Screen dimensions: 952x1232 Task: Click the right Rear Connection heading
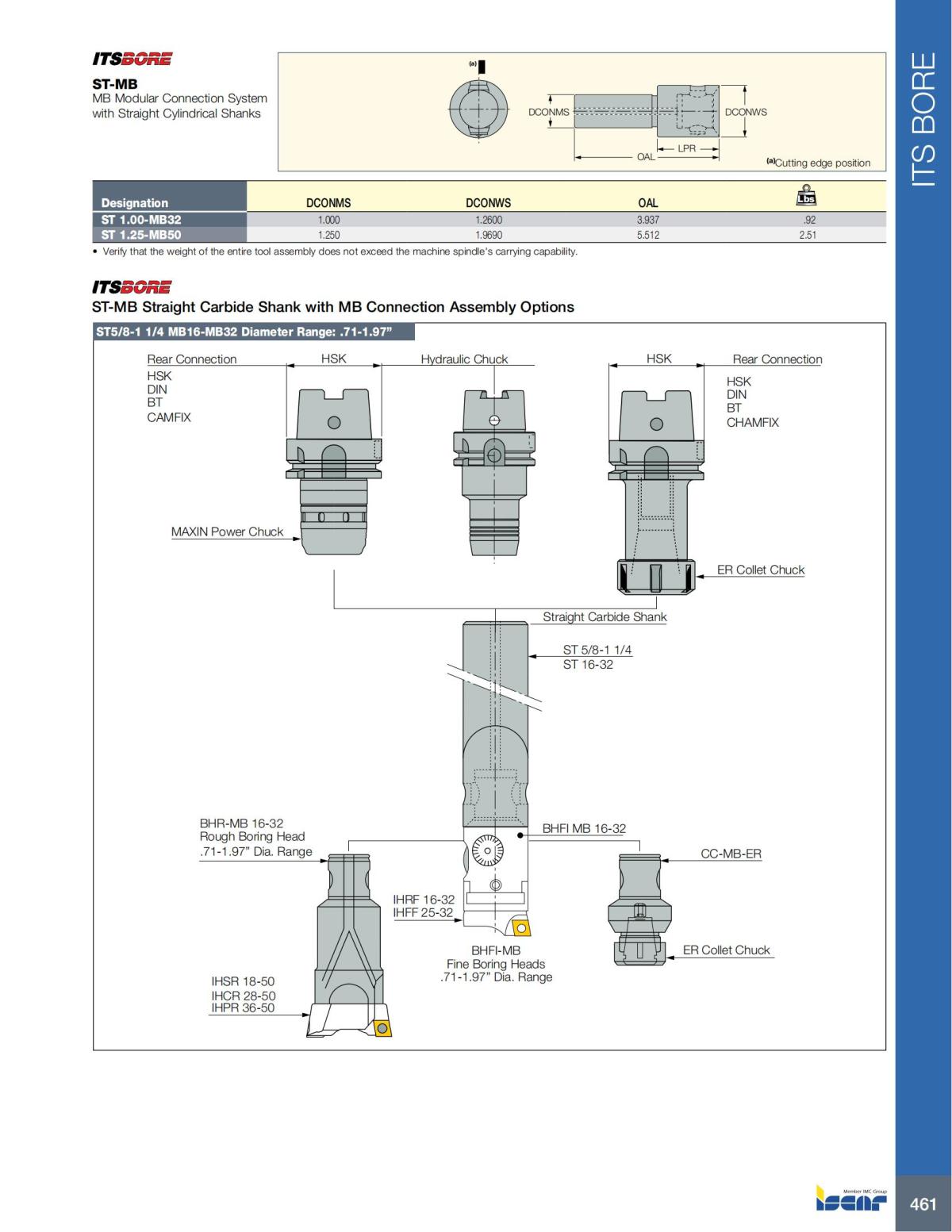pyautogui.click(x=777, y=359)
